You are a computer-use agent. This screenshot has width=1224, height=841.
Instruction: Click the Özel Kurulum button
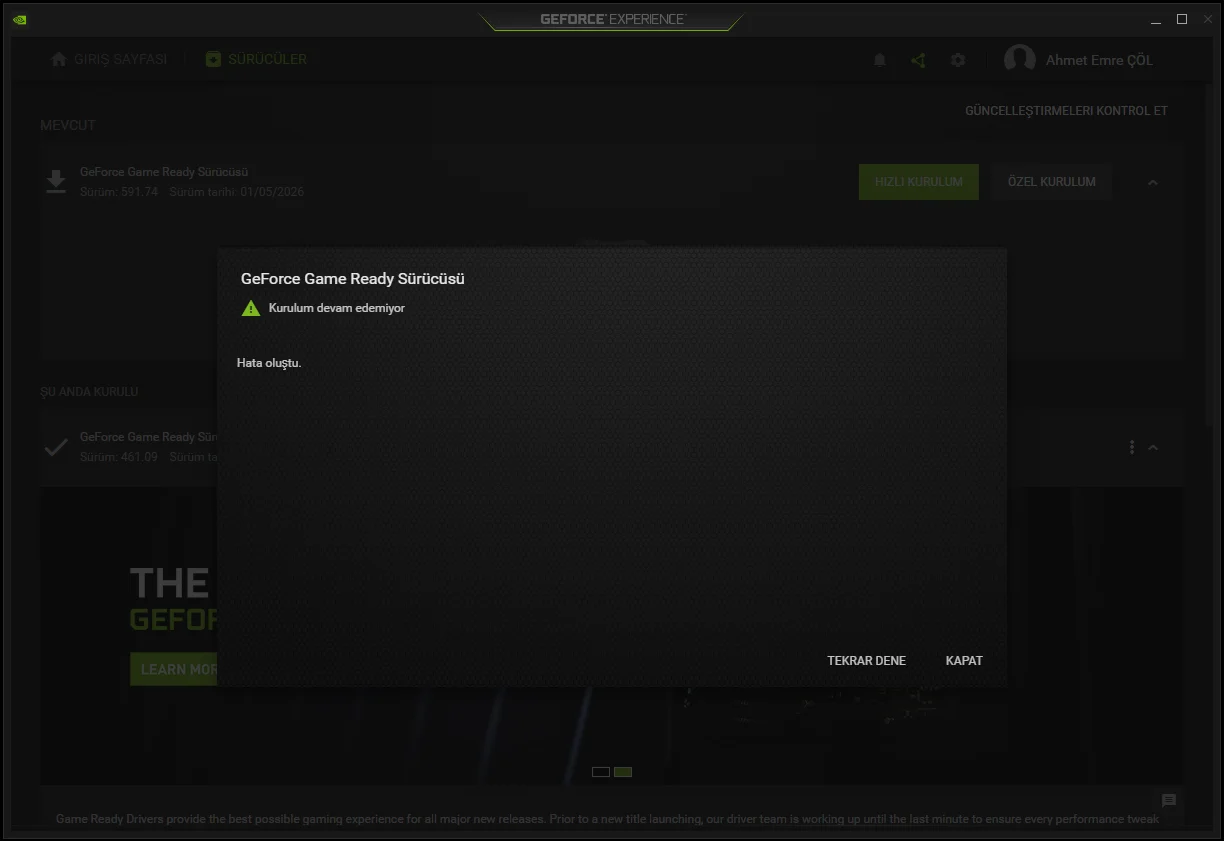pos(1051,182)
